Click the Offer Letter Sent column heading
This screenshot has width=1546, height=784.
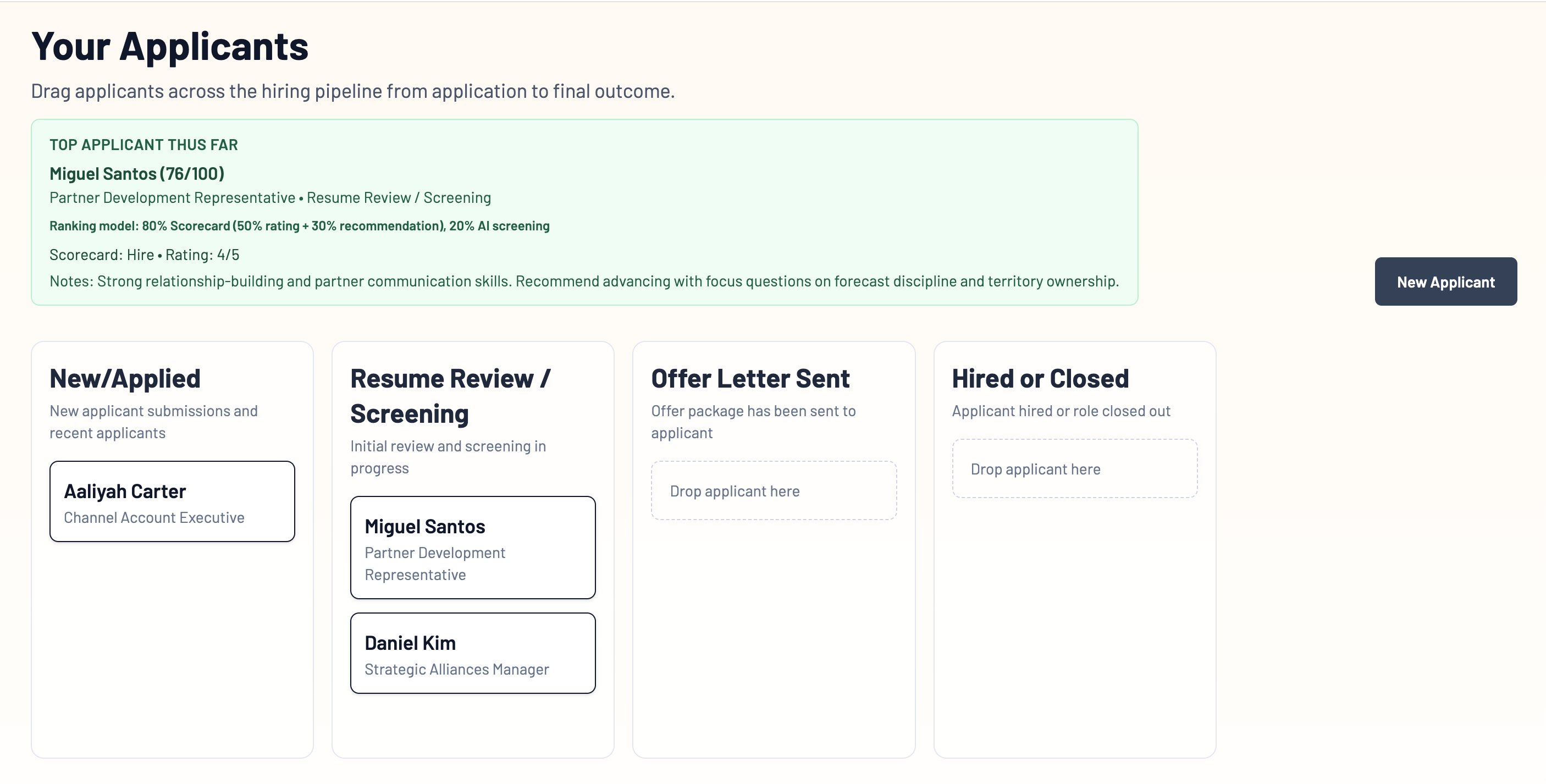tap(749, 378)
